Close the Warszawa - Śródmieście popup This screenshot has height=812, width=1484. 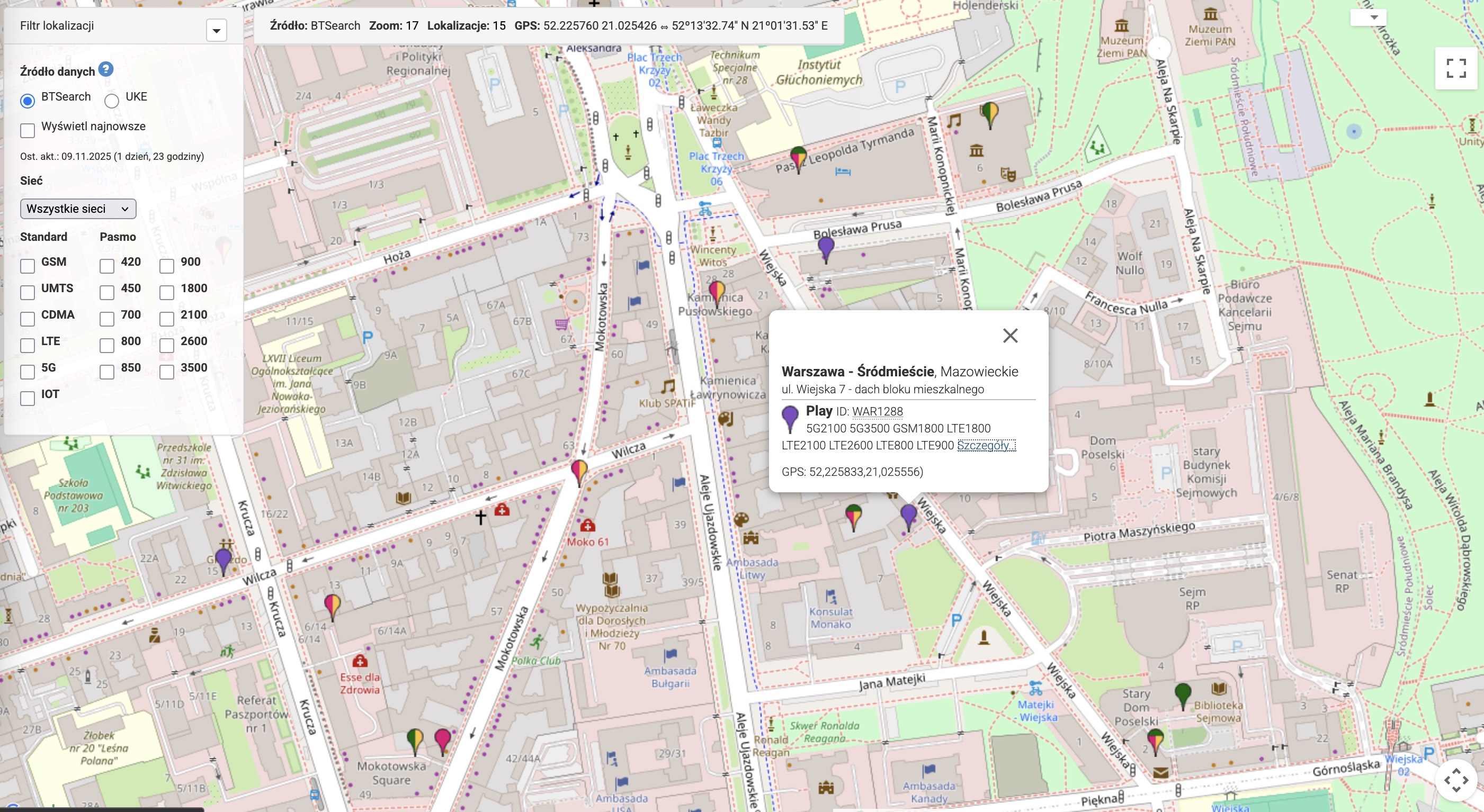click(1010, 335)
